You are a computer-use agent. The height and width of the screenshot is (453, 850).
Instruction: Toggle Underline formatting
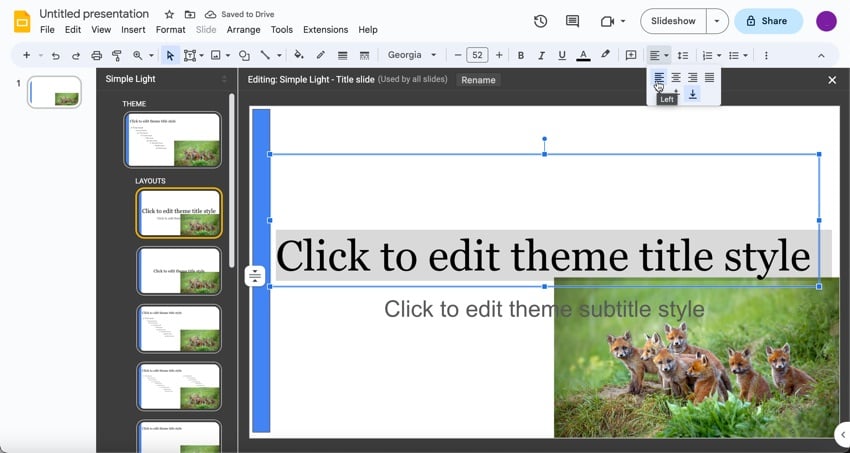tap(562, 55)
